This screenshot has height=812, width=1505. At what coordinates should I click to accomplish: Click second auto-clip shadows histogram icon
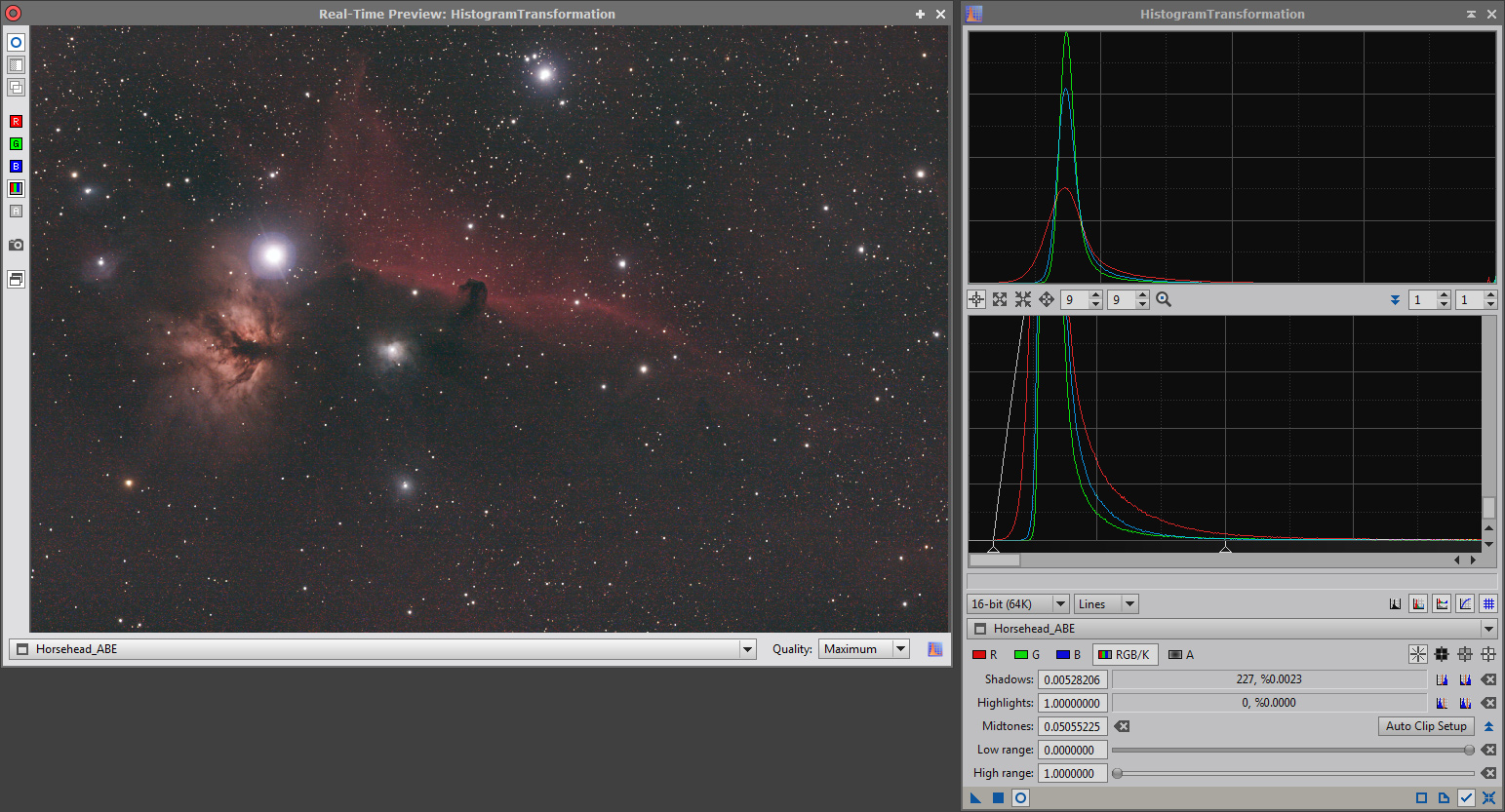[x=1465, y=679]
